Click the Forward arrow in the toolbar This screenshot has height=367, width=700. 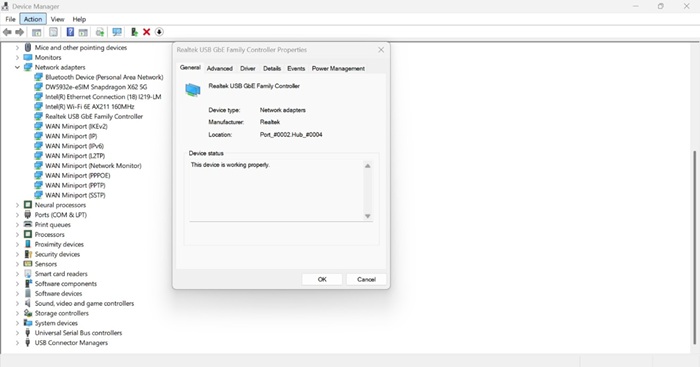click(20, 32)
